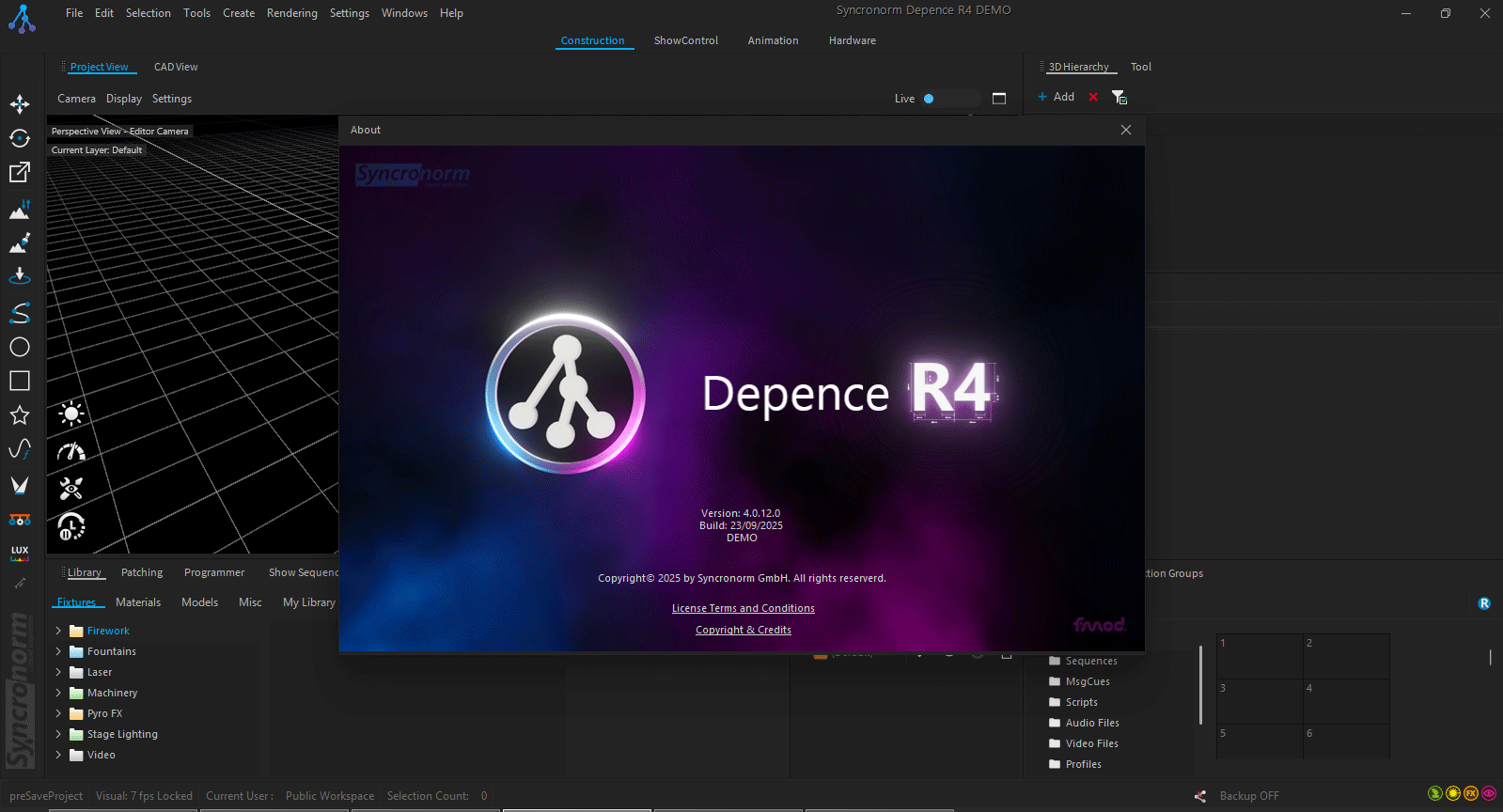Viewport: 1503px width, 812px height.
Task: Click the light beam fixture tool icon
Action: [20, 485]
